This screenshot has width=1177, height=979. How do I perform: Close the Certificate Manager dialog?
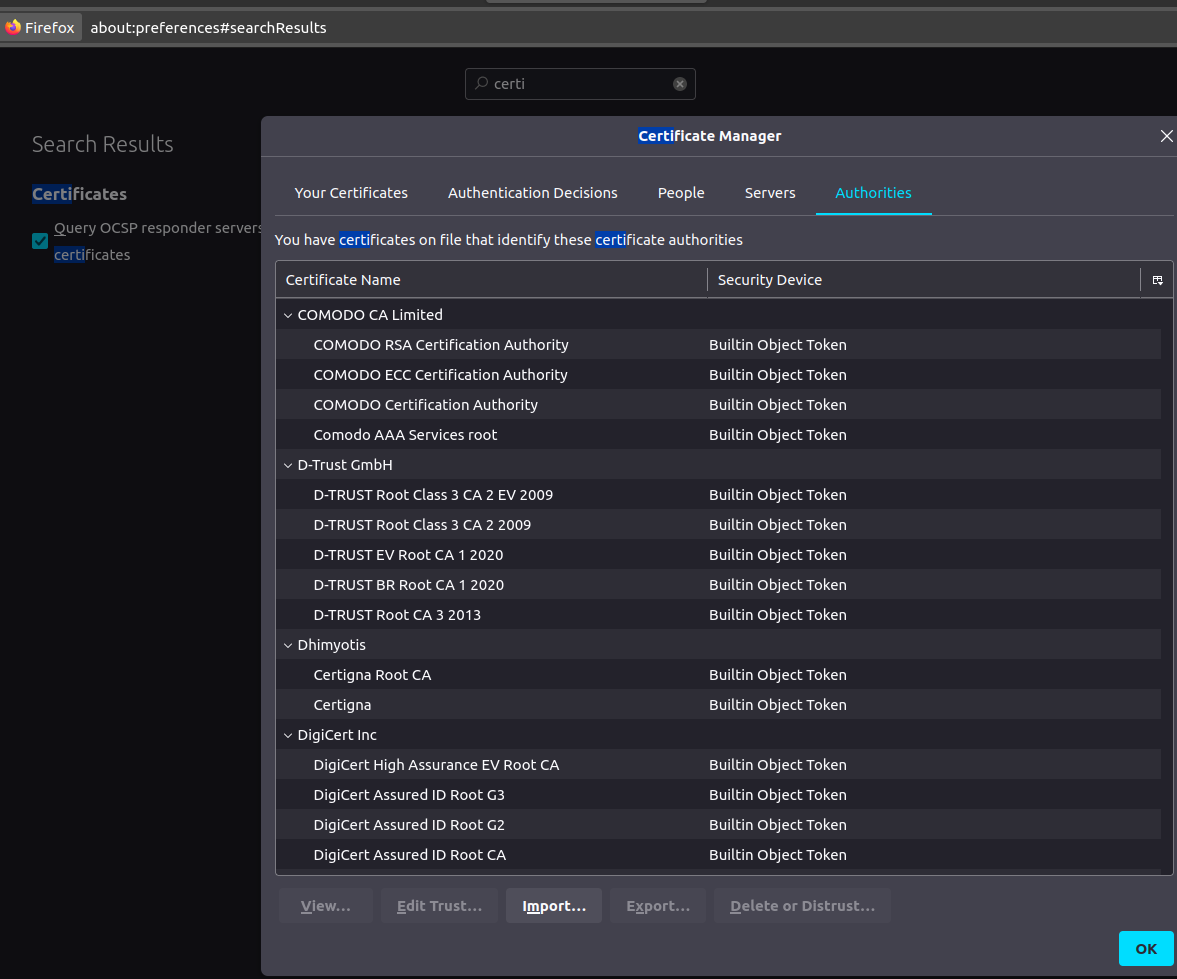point(1166,136)
